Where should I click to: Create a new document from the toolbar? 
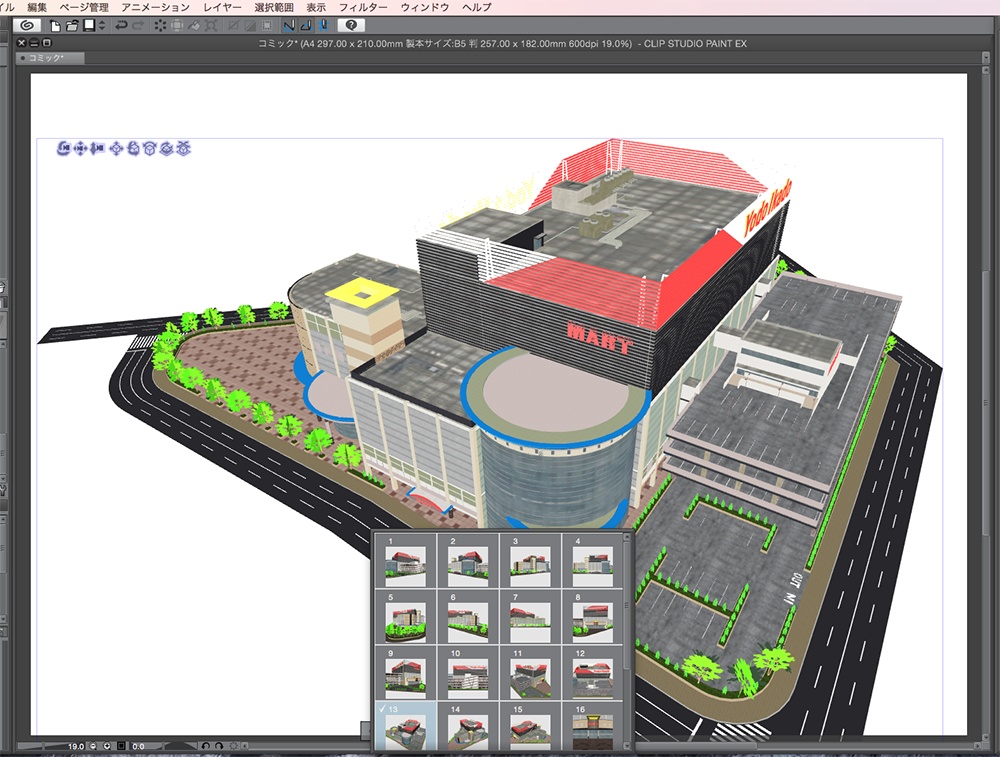55,26
